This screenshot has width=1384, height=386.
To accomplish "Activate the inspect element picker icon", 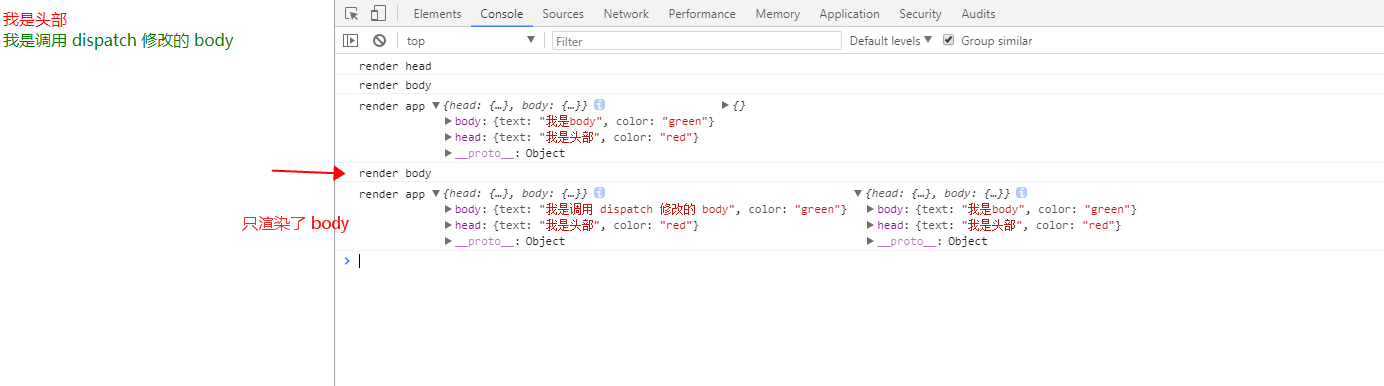I will coord(352,14).
